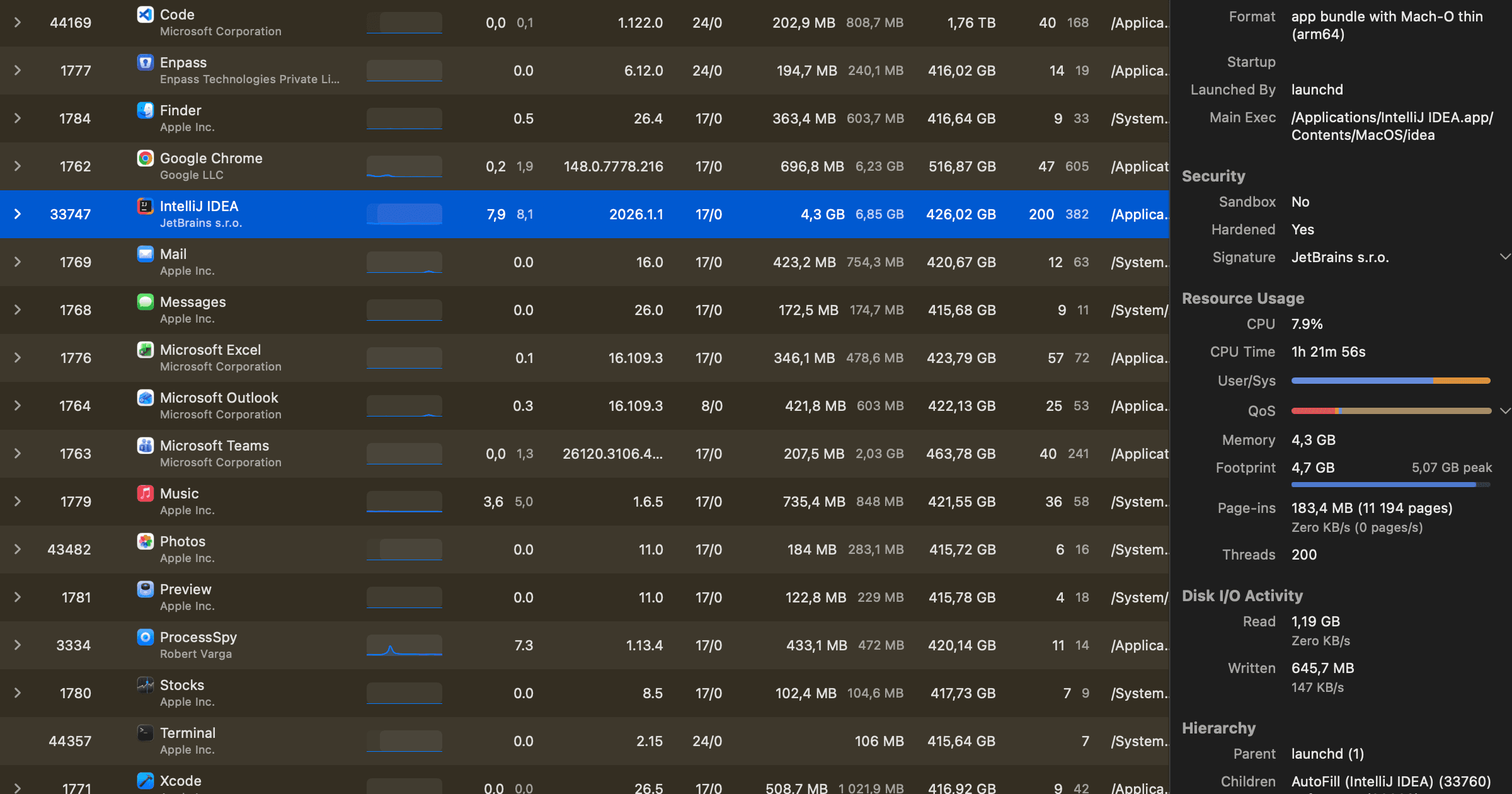Click the Format value "app bundle with Mach-O thin"

[x=1387, y=25]
